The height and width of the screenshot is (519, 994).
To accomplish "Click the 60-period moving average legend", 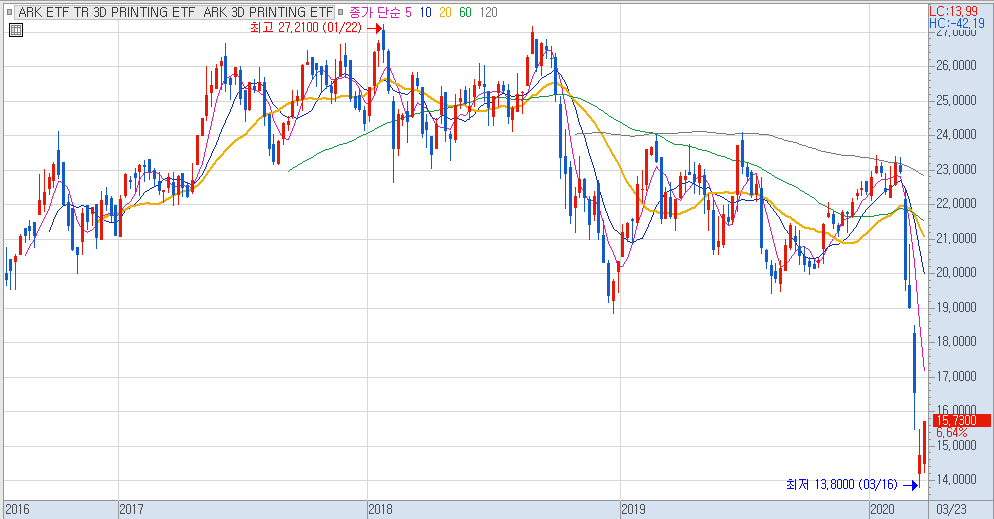I will (465, 12).
